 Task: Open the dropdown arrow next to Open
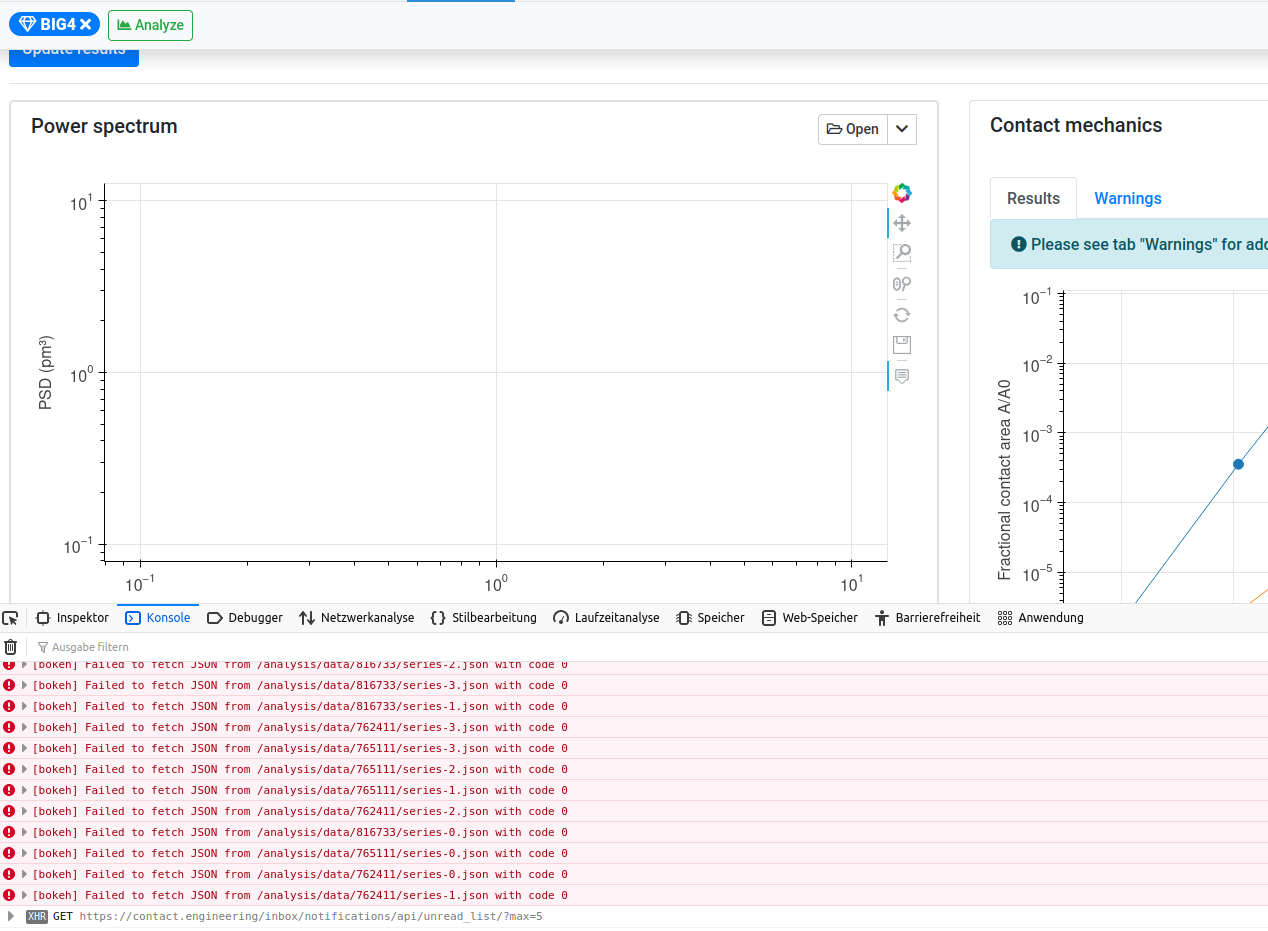(x=901, y=129)
